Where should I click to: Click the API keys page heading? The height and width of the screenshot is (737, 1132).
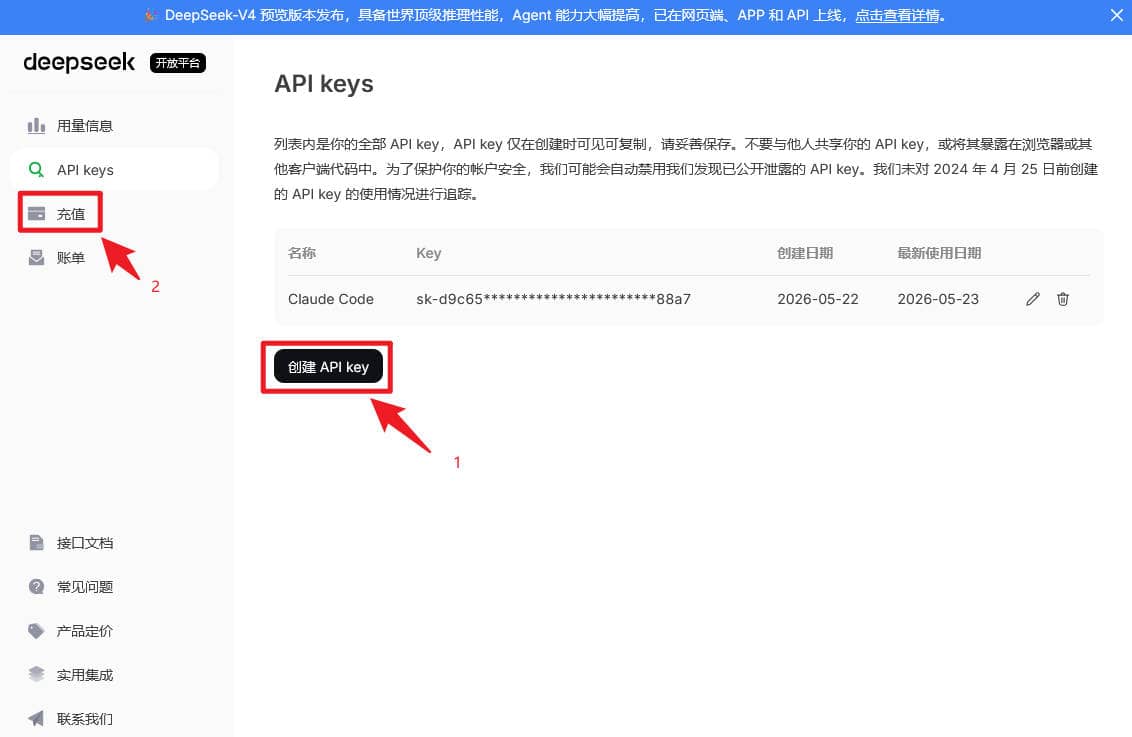click(323, 84)
